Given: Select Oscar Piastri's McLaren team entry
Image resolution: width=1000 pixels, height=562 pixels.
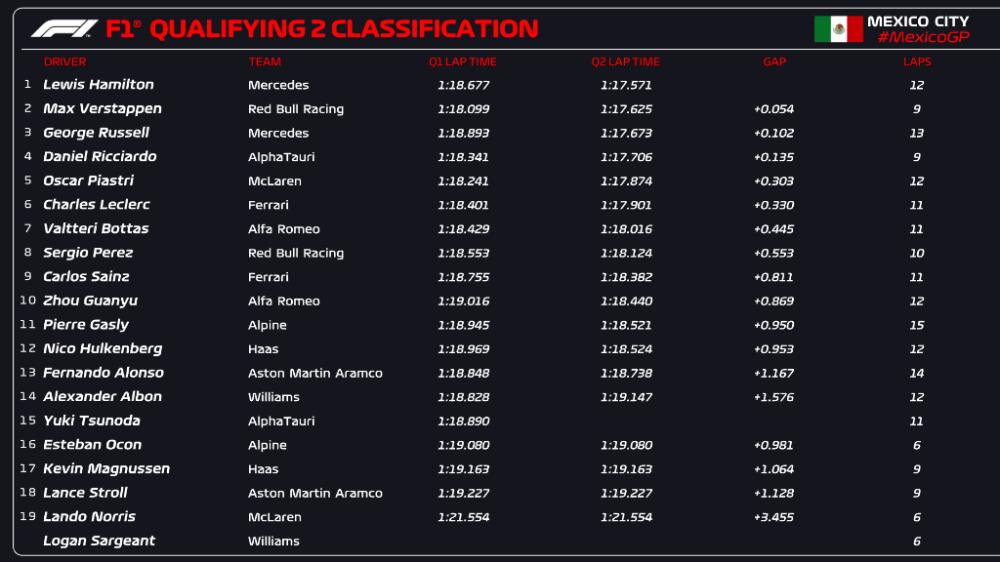Looking at the screenshot, I should click(x=274, y=181).
